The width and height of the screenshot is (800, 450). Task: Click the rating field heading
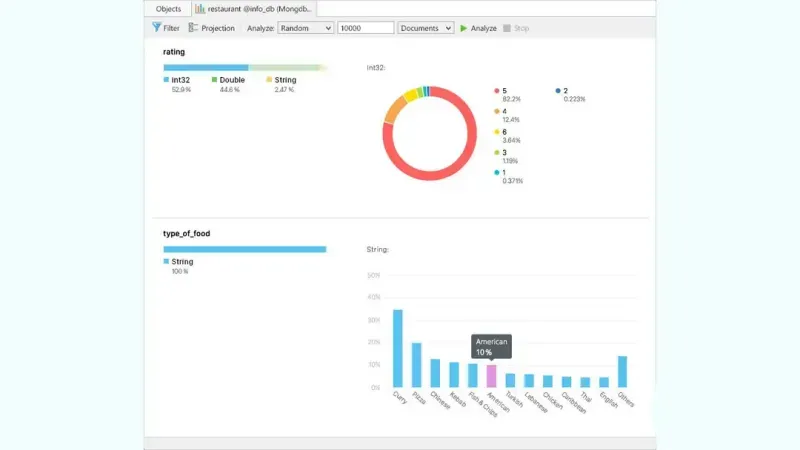point(174,52)
